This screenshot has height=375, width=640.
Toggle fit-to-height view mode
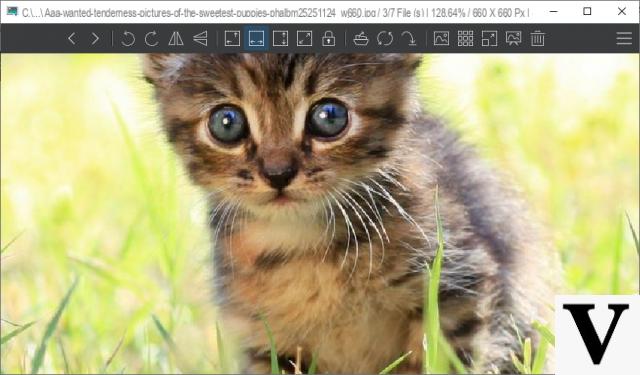280,39
